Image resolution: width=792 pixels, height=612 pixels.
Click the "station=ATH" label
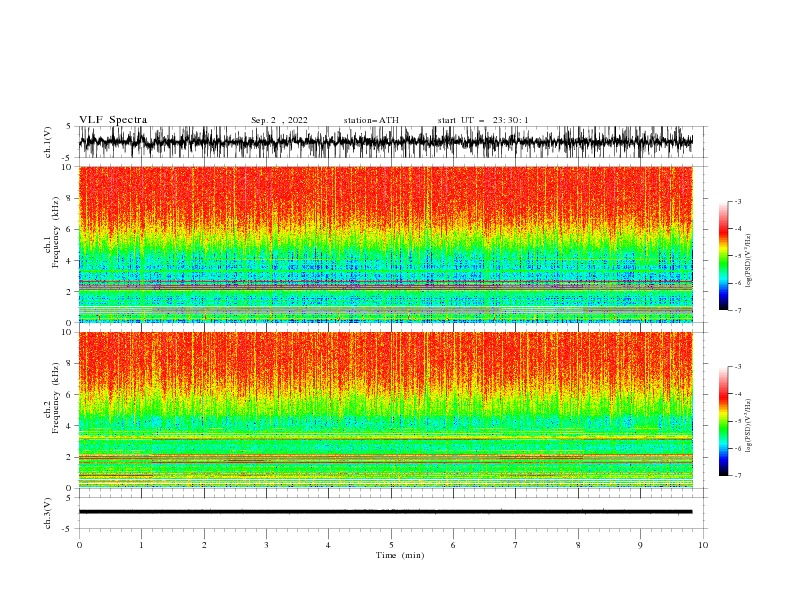coord(371,120)
